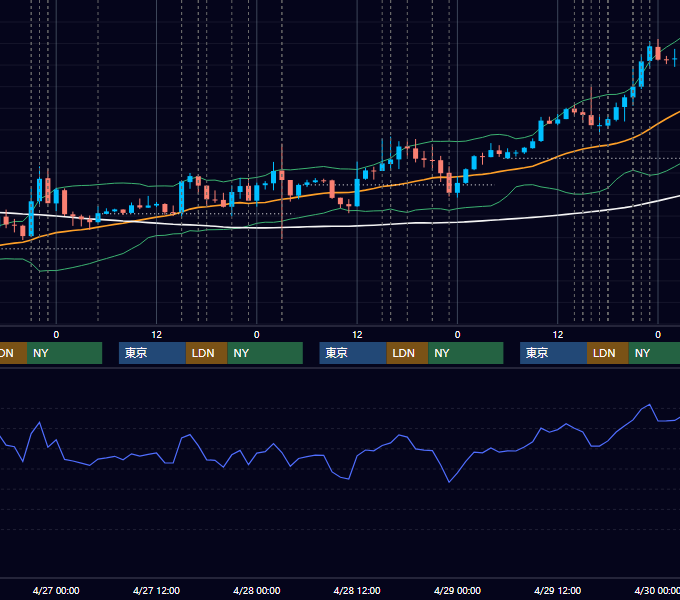This screenshot has width=680, height=600.
Task: Click the 4/28 00:00 date label
Action: click(257, 590)
